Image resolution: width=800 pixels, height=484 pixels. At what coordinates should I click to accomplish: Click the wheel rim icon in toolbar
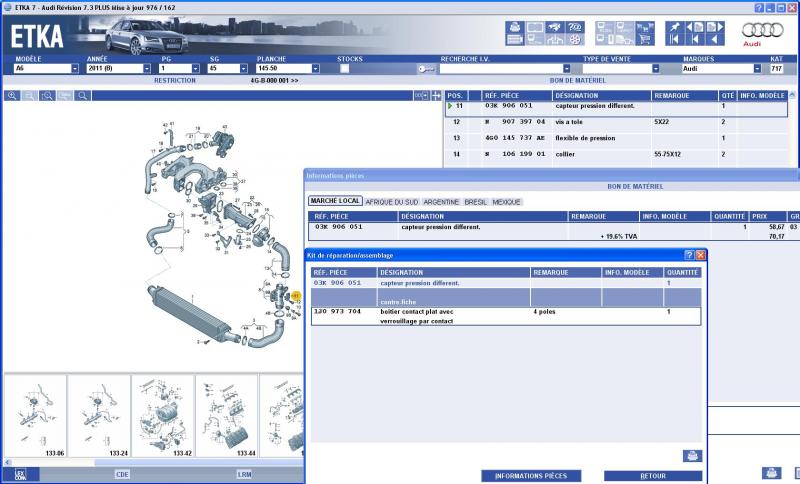click(575, 39)
